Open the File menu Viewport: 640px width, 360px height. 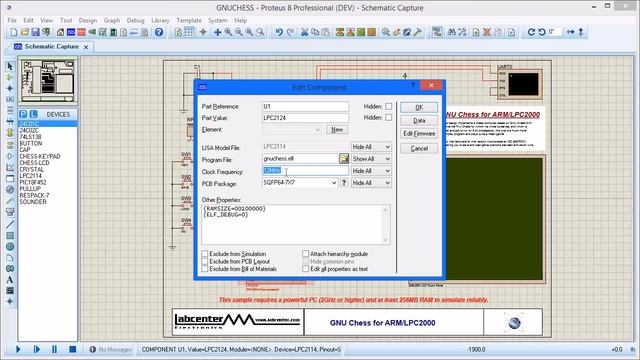(12, 20)
